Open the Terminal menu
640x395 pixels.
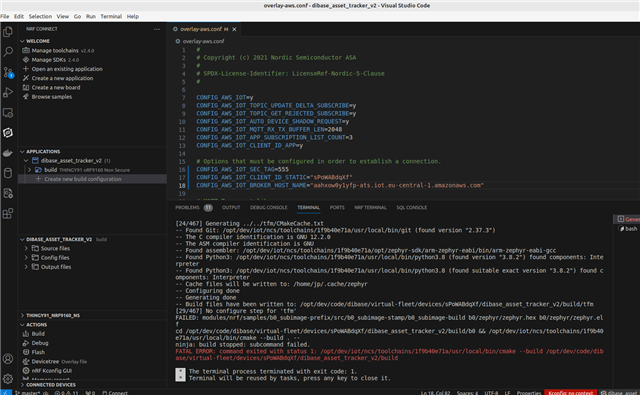(x=111, y=16)
